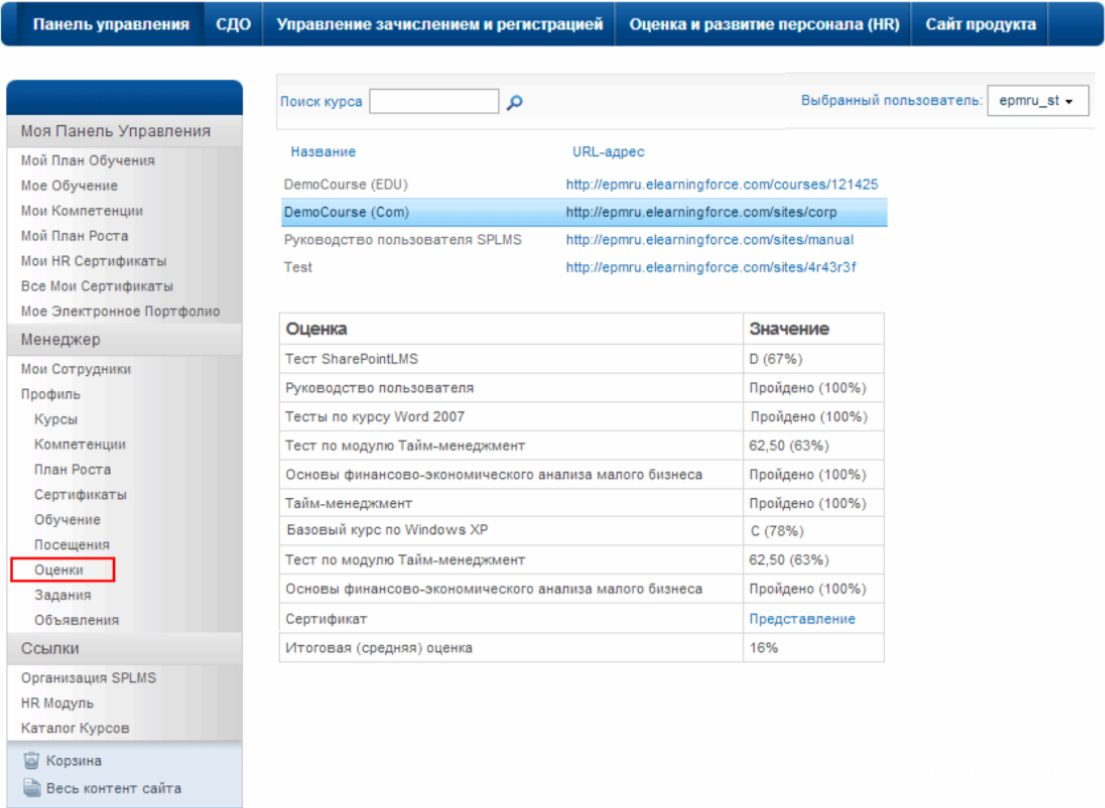Click the Профиль sidebar item
Image resolution: width=1105 pixels, height=808 pixels.
click(50, 394)
